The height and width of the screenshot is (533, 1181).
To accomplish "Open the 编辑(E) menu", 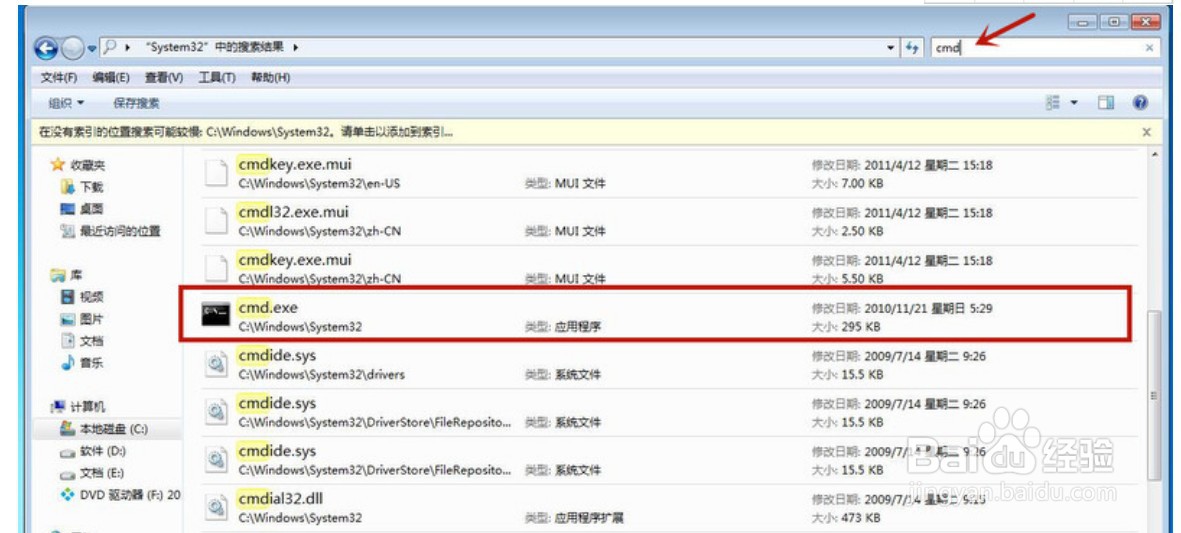I will (111, 78).
